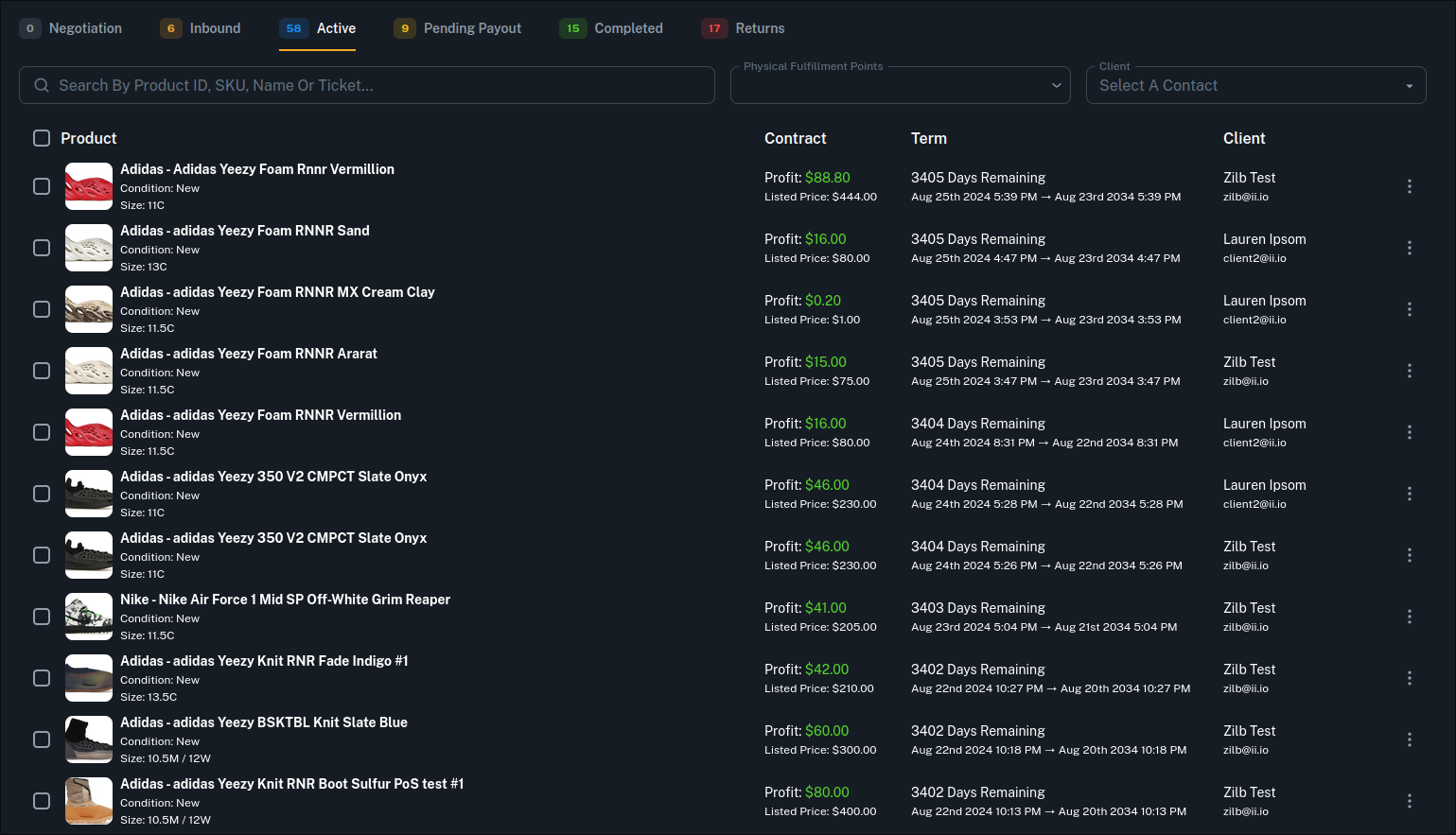Click the Listed Price $400.00 text
The image size is (1456, 835).
pos(820,811)
